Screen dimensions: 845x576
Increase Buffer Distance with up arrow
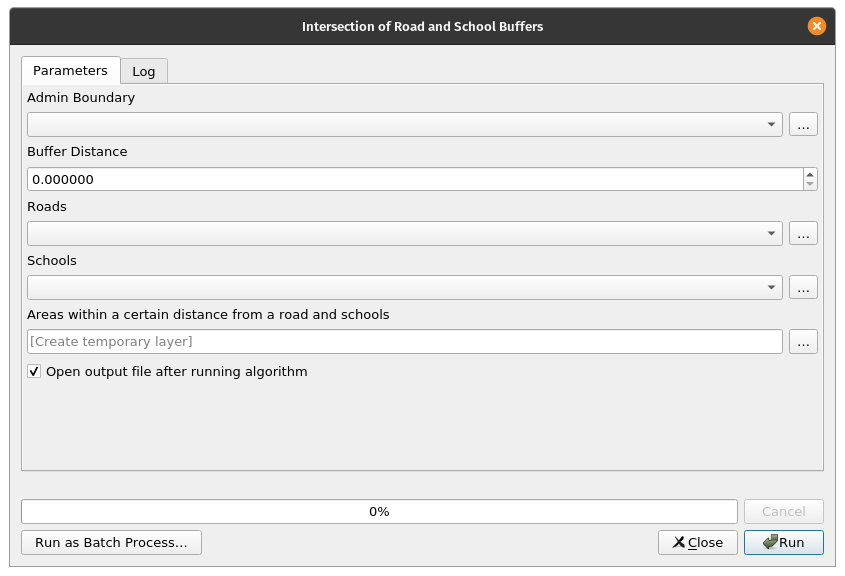810,174
